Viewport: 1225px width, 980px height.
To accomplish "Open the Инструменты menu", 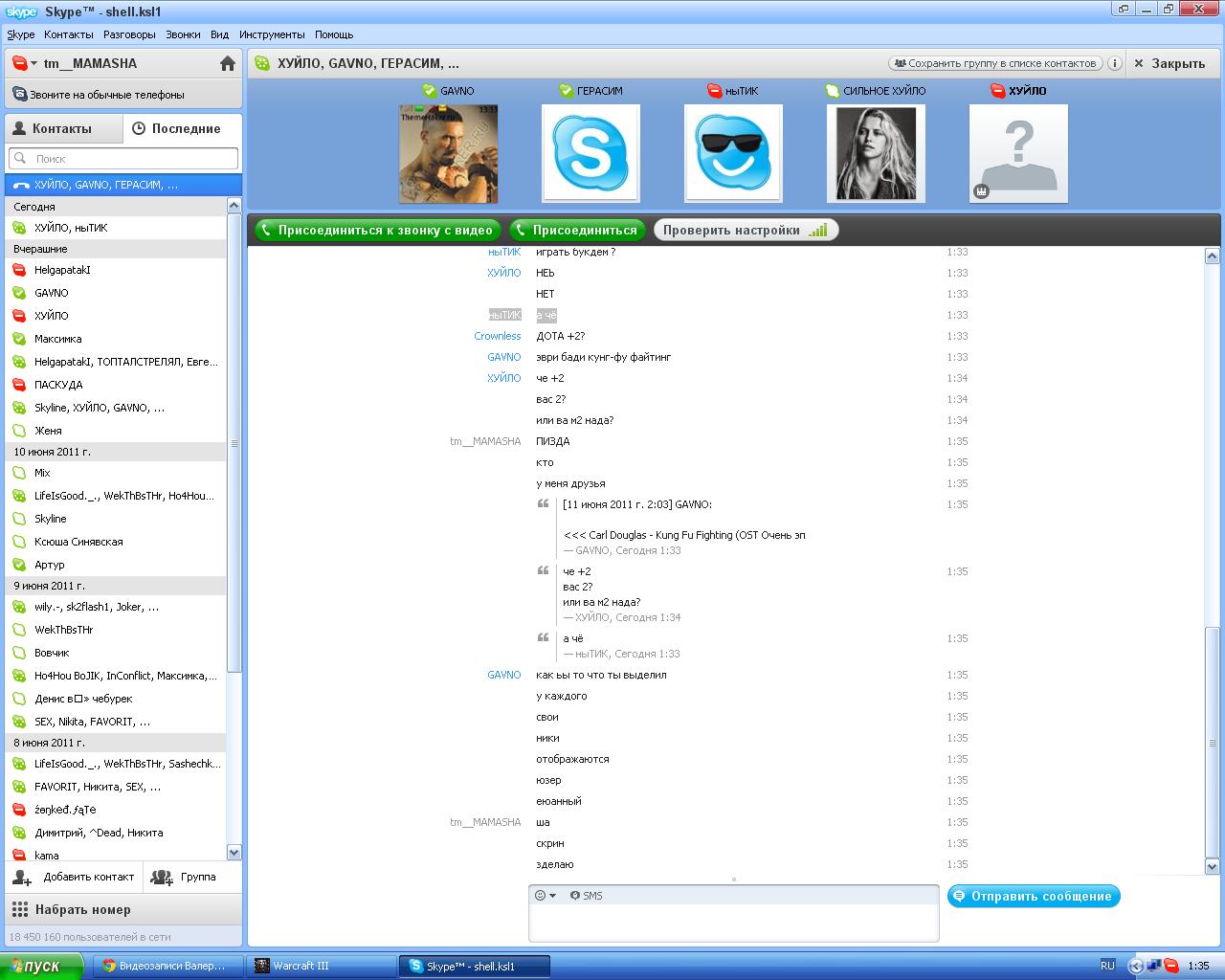I will [272, 34].
